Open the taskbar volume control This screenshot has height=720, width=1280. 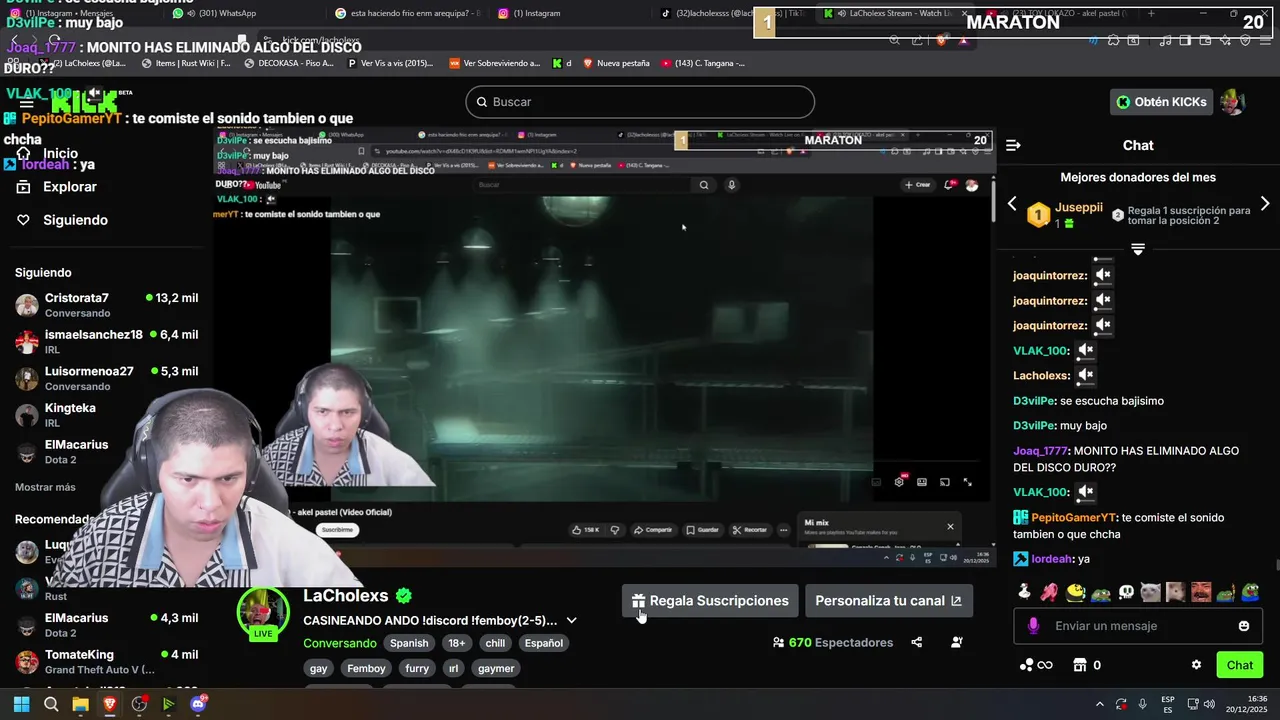[x=1209, y=704]
